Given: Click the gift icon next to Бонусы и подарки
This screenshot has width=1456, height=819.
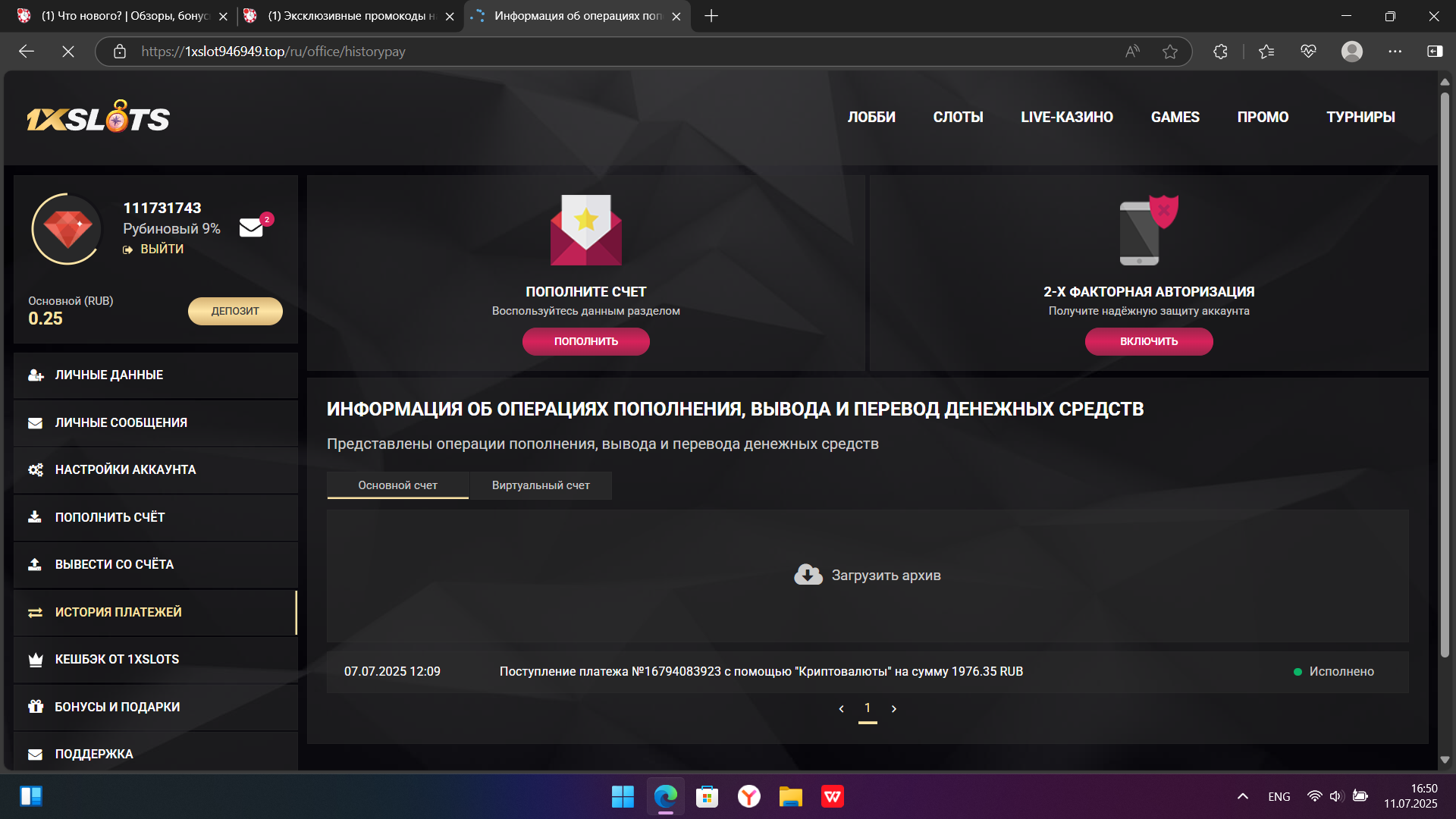Looking at the screenshot, I should [x=36, y=706].
